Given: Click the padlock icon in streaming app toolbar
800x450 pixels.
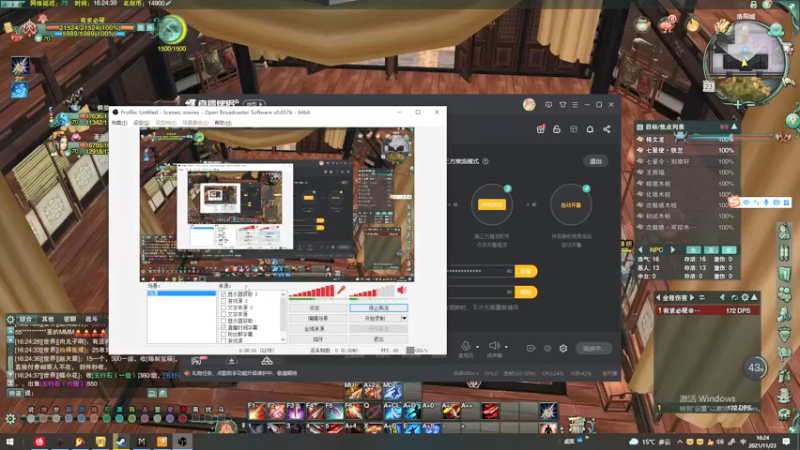Looking at the screenshot, I should click(x=557, y=130).
